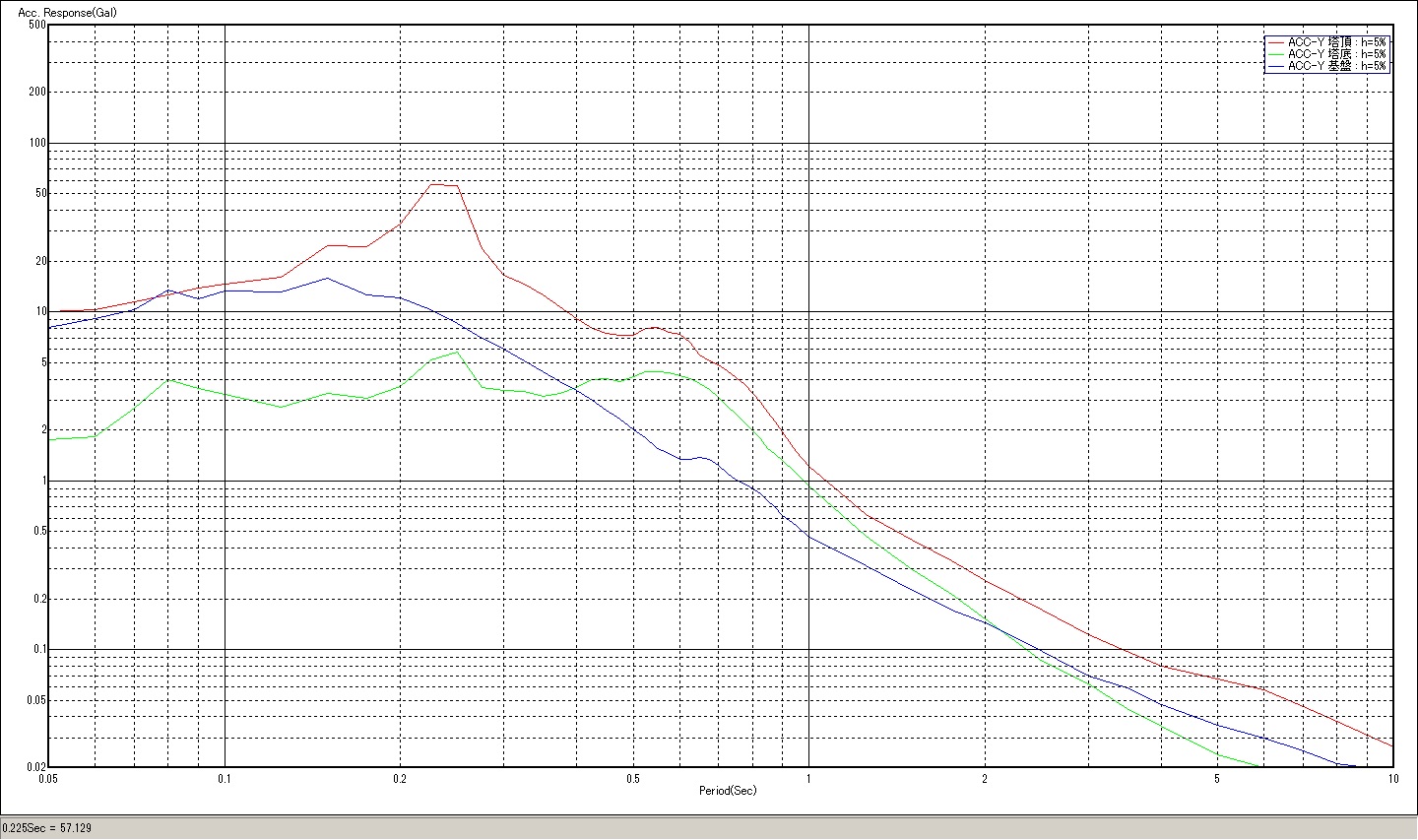The height and width of the screenshot is (840, 1418).
Task: Click the 200 label on the vertical axis
Action: [x=37, y=92]
